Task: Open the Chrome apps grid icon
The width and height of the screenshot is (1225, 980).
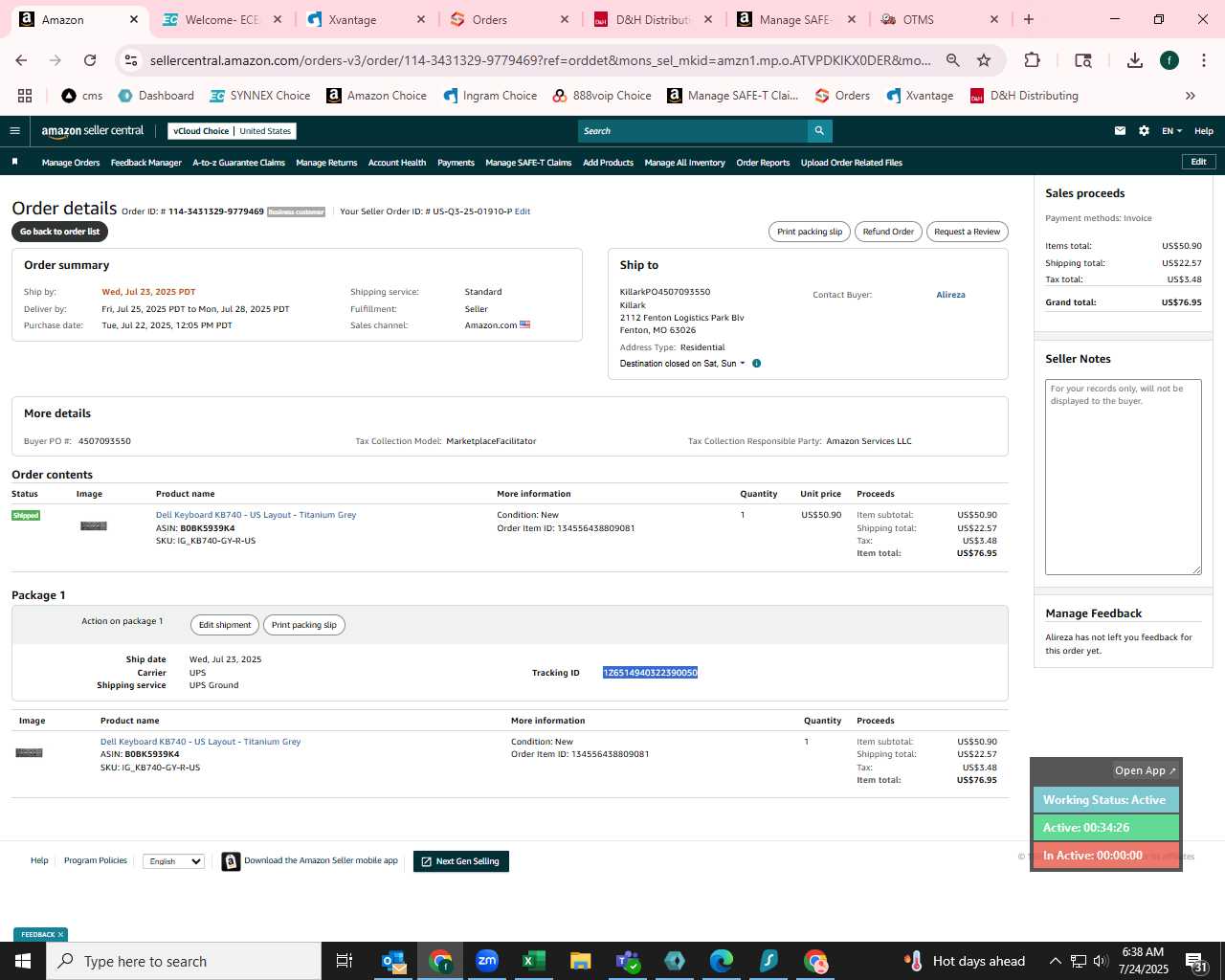Action: (25, 96)
